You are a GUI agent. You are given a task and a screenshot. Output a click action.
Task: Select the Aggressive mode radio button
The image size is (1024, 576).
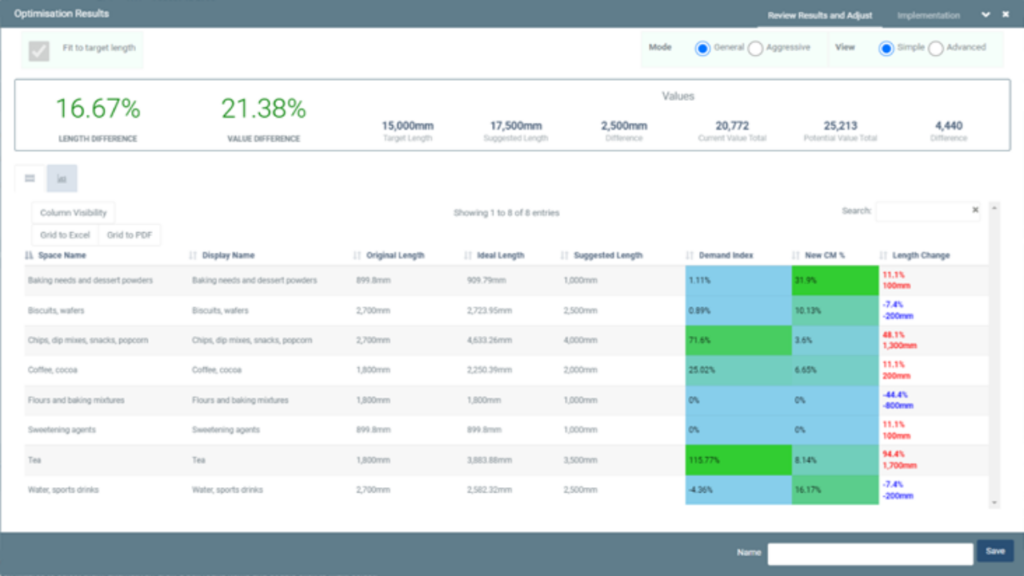click(x=755, y=49)
